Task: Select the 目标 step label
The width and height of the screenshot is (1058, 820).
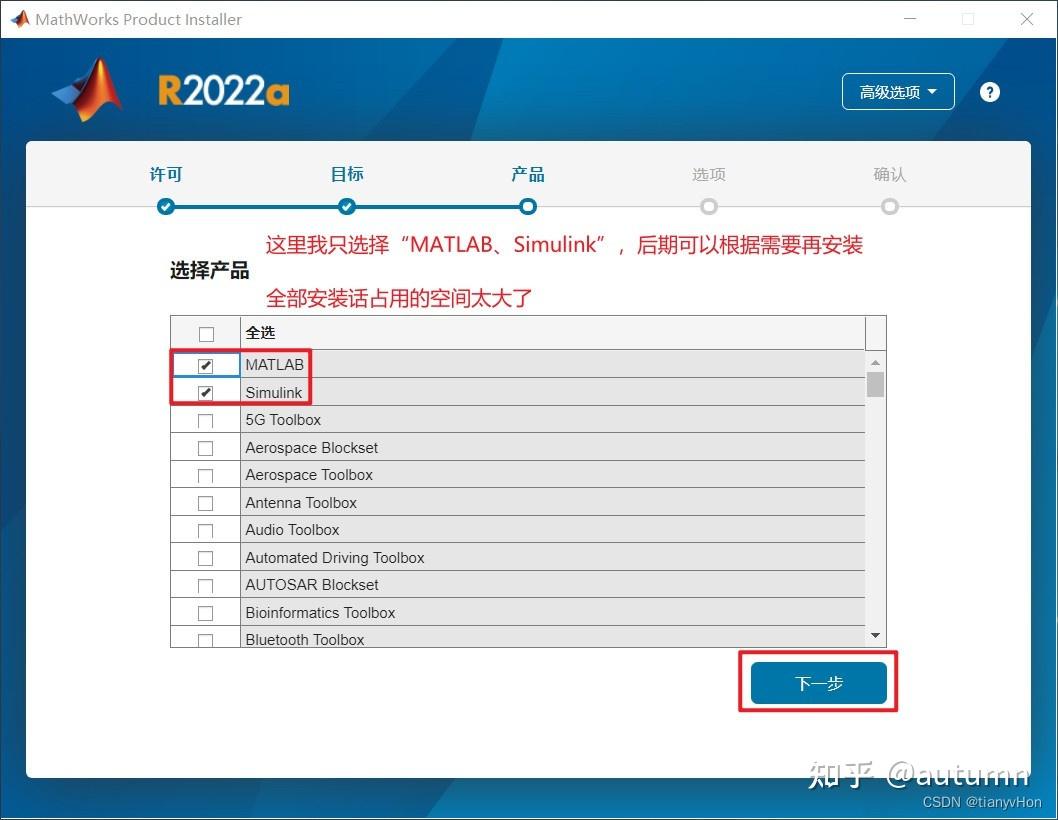Action: pos(347,174)
